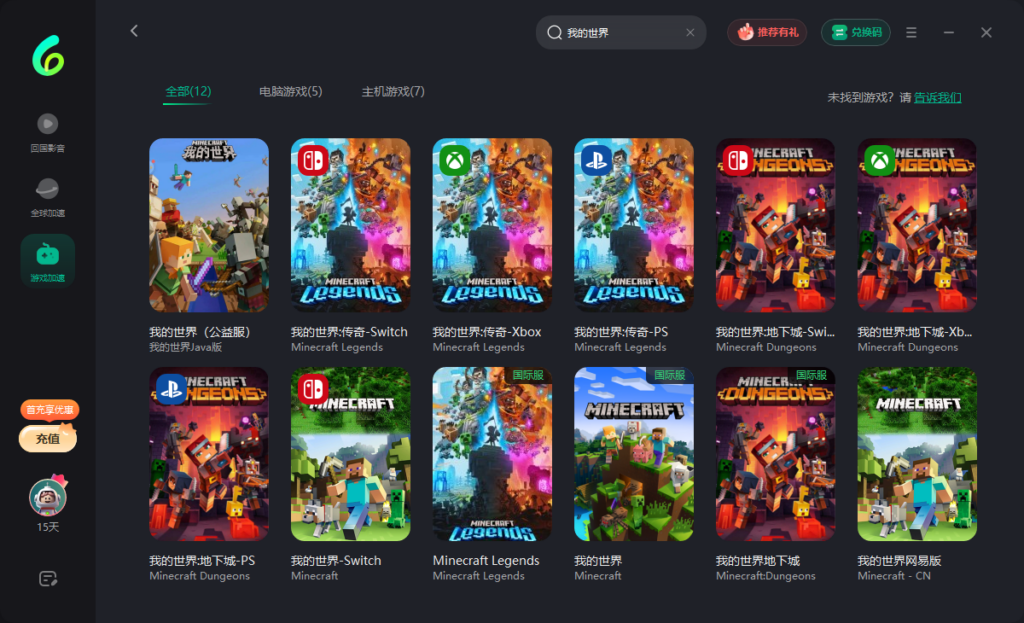This screenshot has width=1024, height=623.
Task: Click the title 我的世界地下城
Action: coord(758,561)
